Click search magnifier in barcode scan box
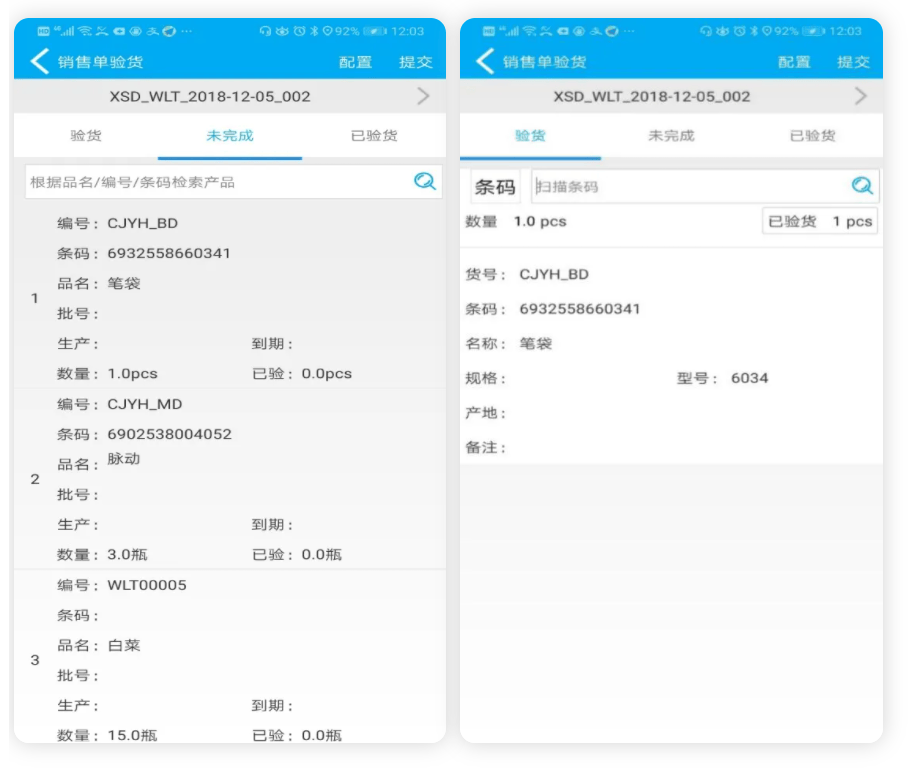Image resolution: width=921 pixels, height=775 pixels. 862,186
